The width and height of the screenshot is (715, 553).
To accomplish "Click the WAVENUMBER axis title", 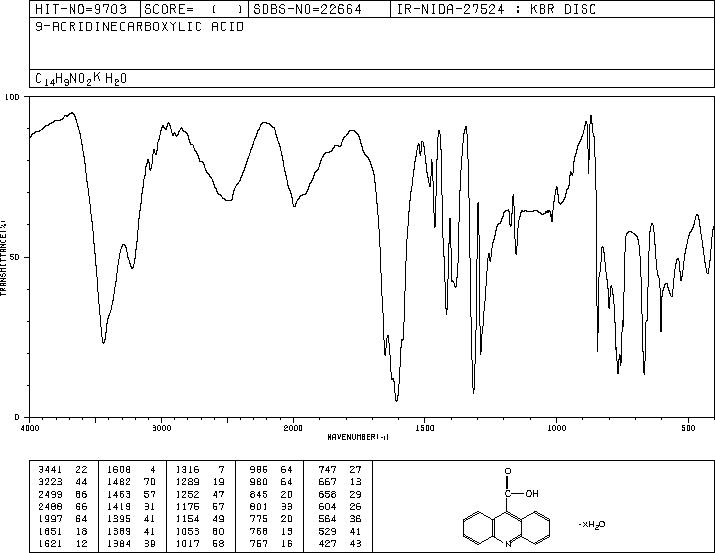I will point(358,437).
